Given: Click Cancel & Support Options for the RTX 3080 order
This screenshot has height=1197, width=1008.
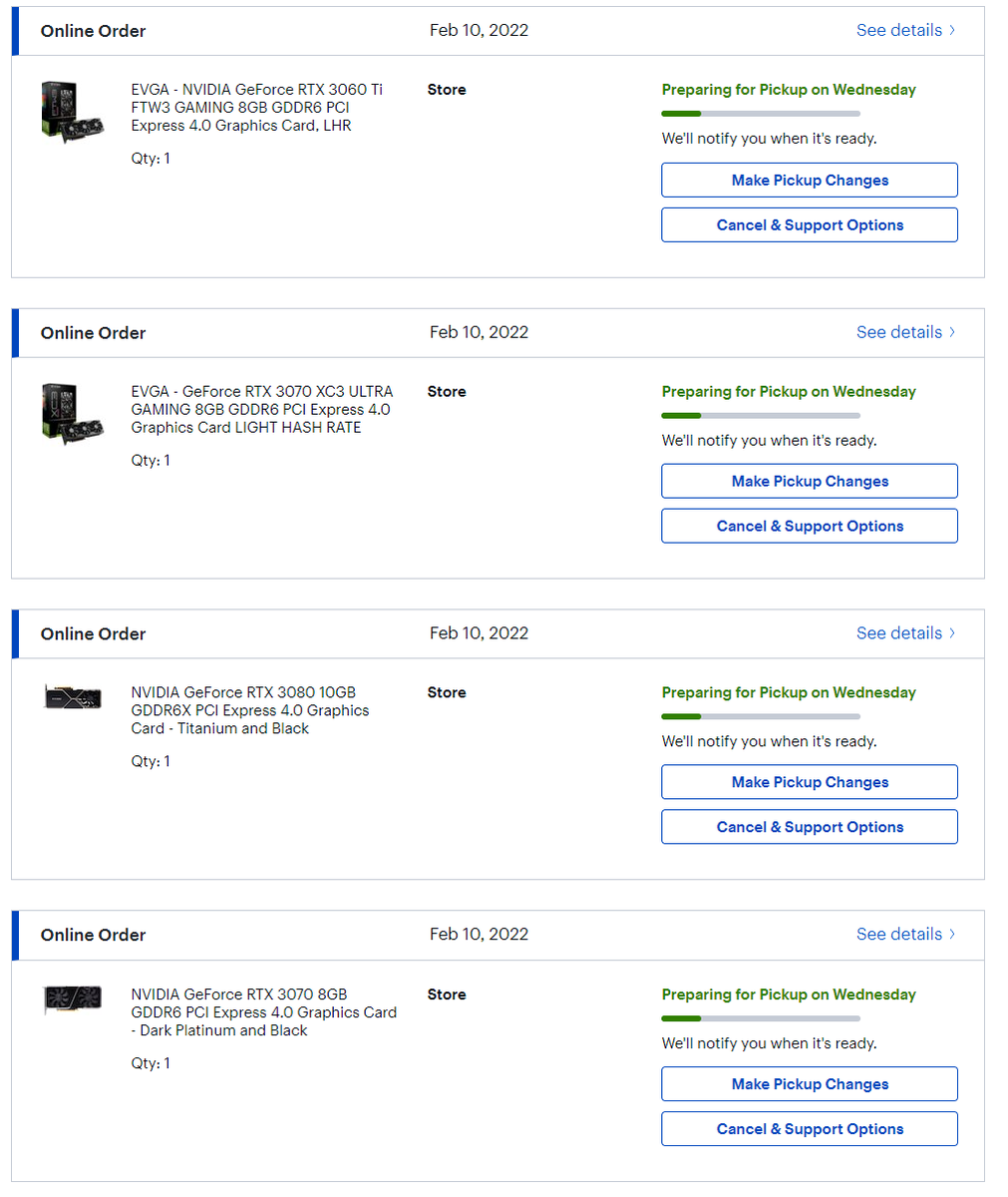Looking at the screenshot, I should [810, 828].
